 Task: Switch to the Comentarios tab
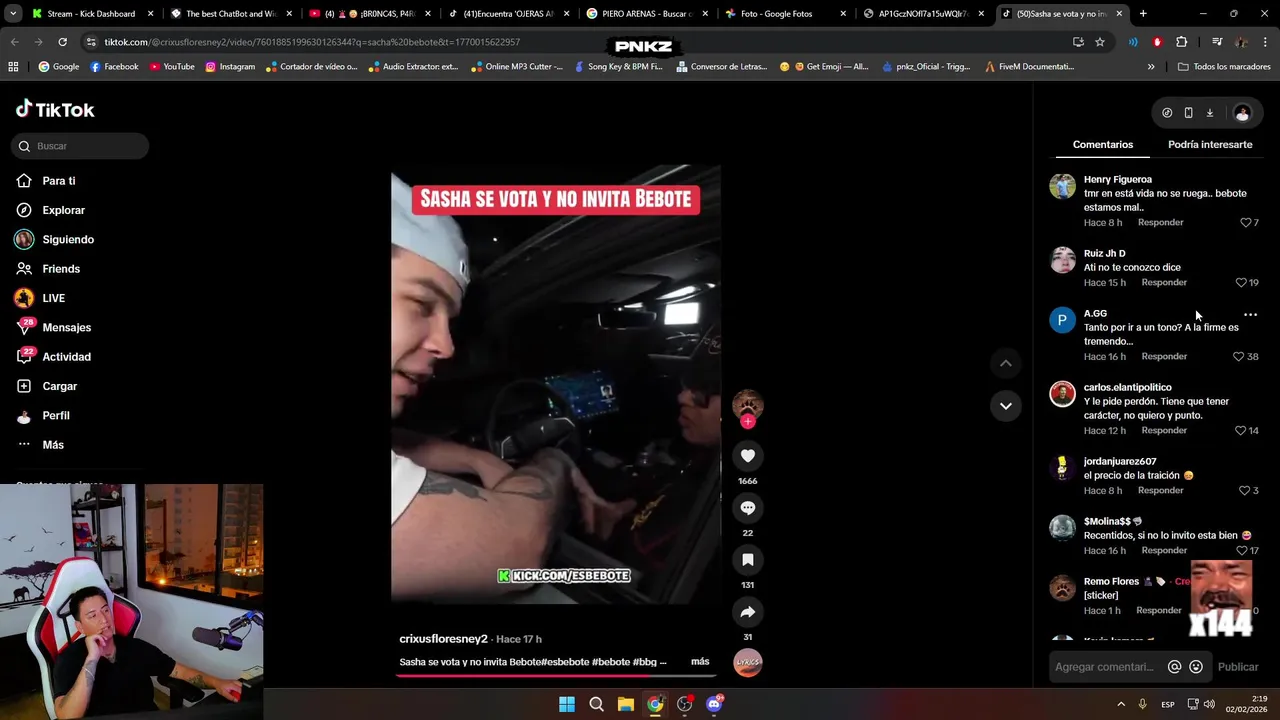pyautogui.click(x=1103, y=145)
